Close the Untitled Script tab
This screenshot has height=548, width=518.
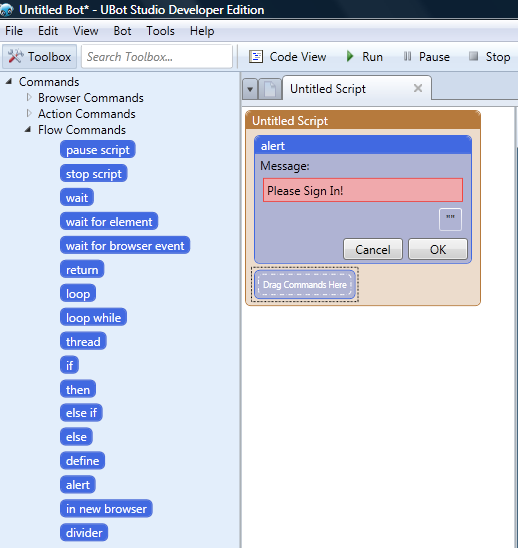[418, 88]
